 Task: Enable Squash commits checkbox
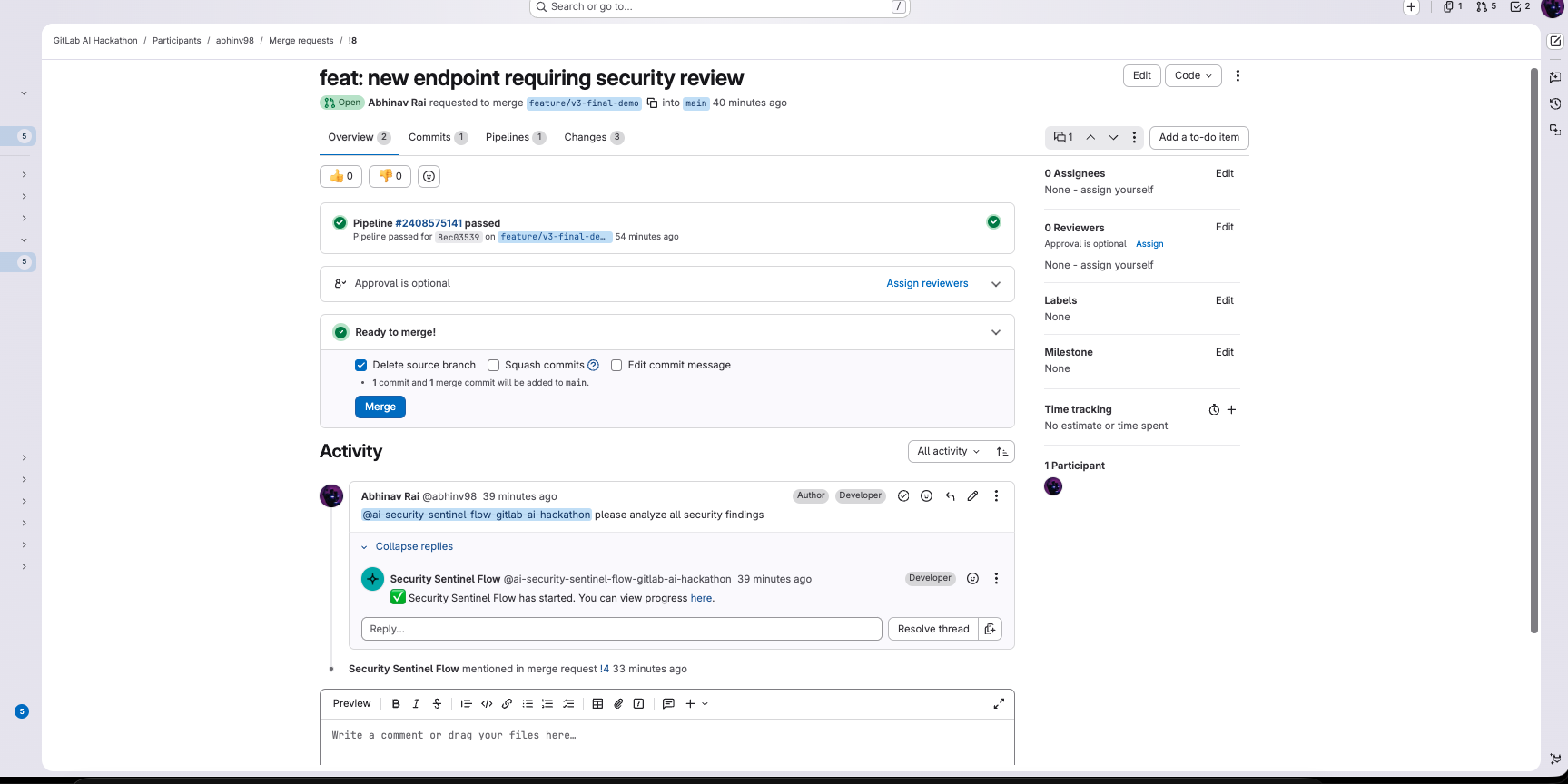[494, 365]
